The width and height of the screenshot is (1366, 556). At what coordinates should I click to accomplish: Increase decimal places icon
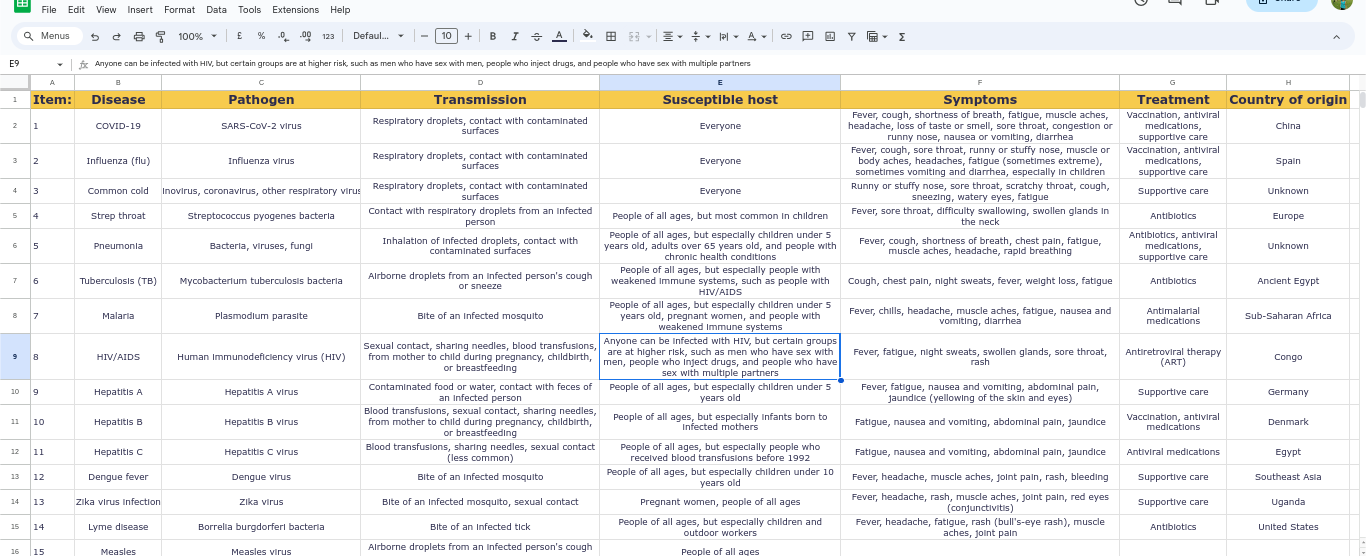(x=305, y=36)
